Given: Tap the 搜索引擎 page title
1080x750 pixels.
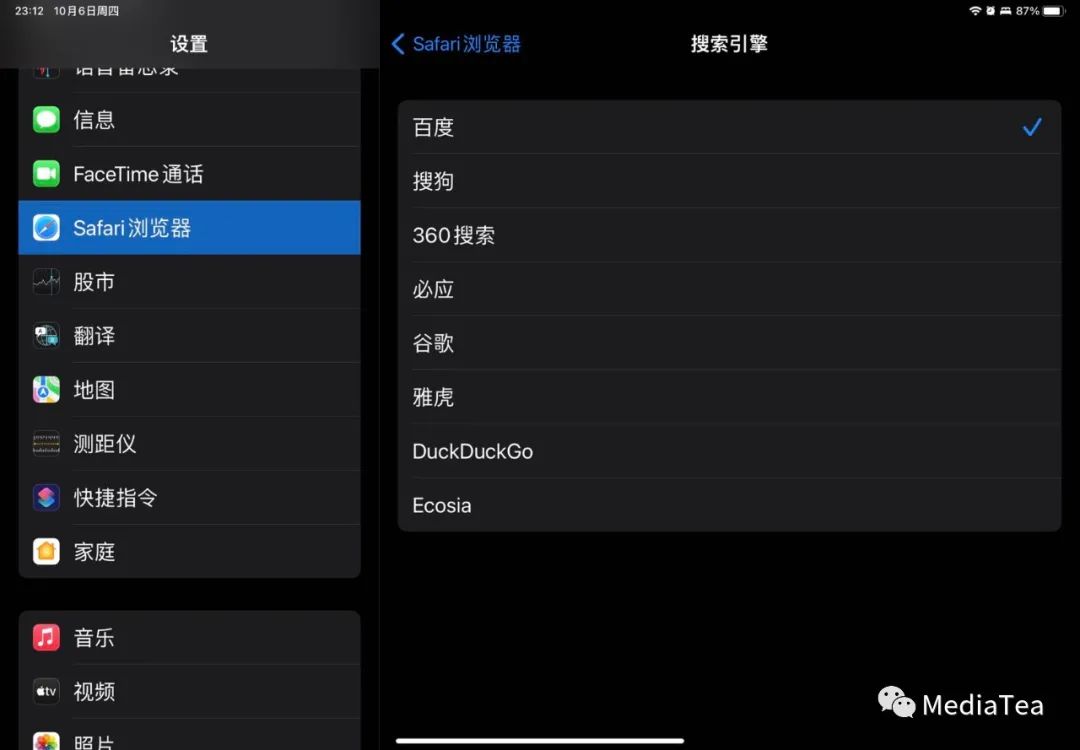Looking at the screenshot, I should (x=729, y=44).
